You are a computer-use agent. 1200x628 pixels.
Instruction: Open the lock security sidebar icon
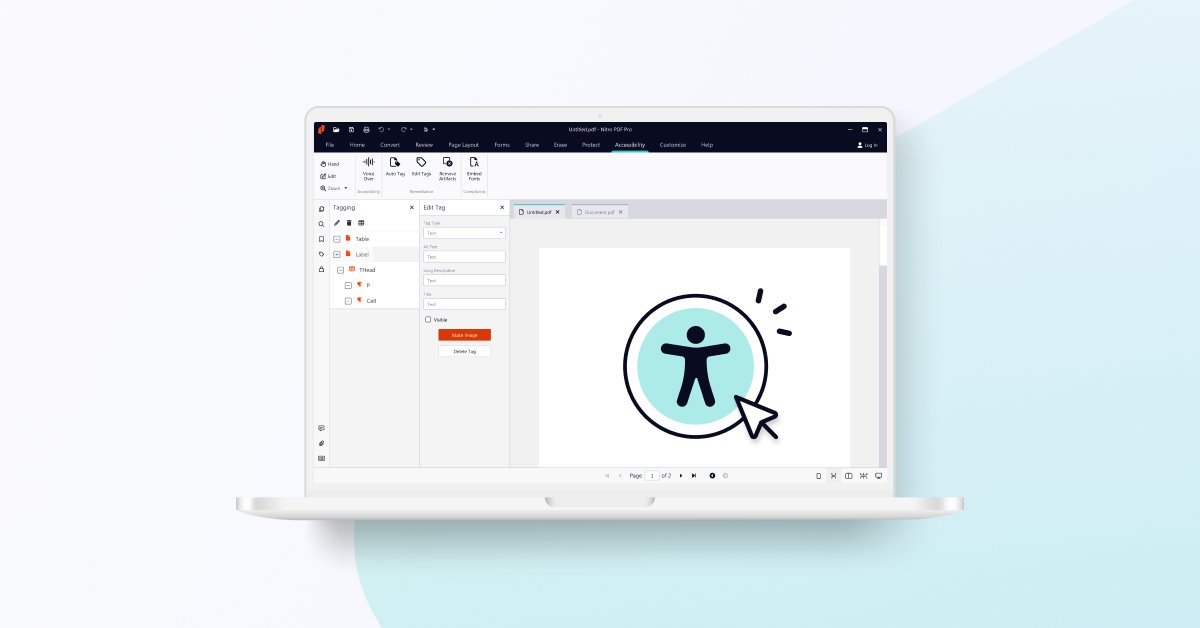pyautogui.click(x=321, y=269)
